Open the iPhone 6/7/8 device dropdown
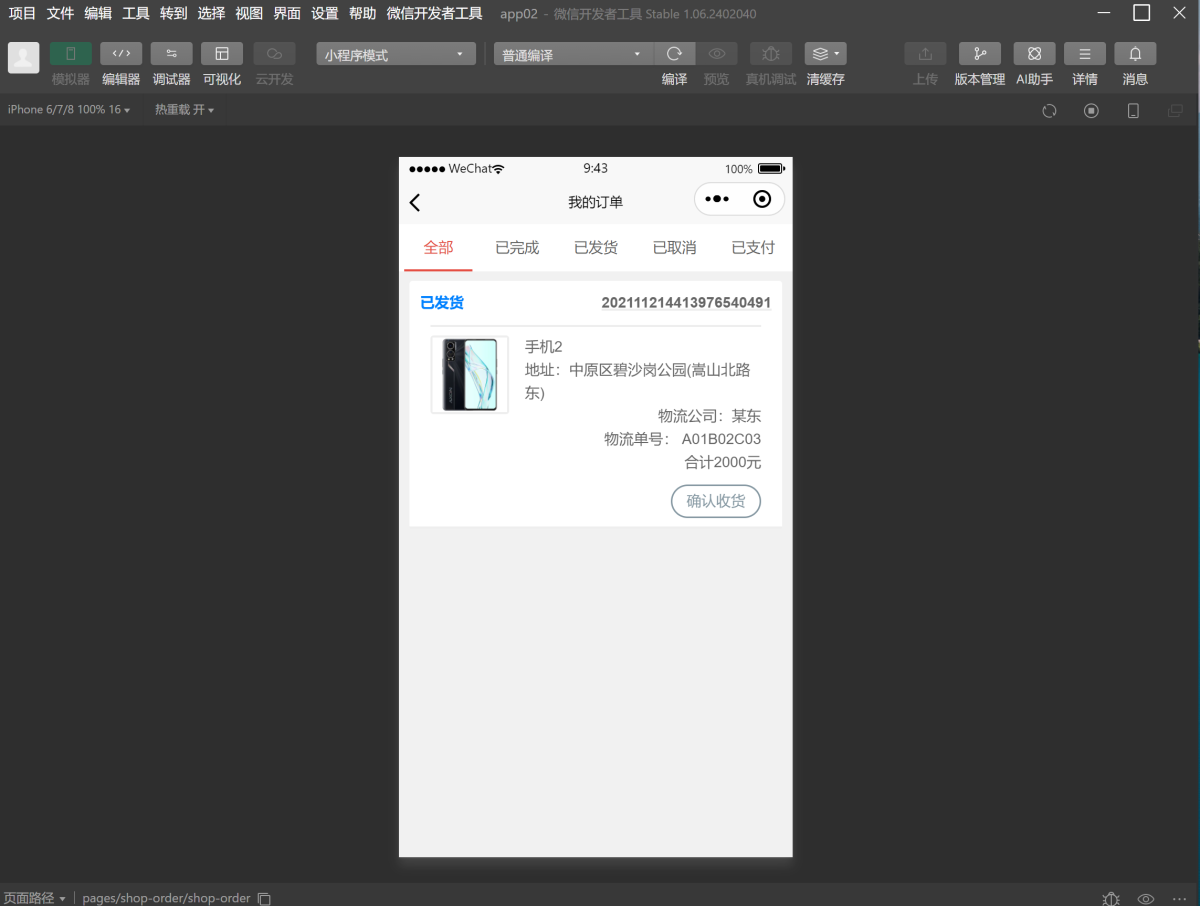Viewport: 1200px width, 906px height. click(69, 110)
